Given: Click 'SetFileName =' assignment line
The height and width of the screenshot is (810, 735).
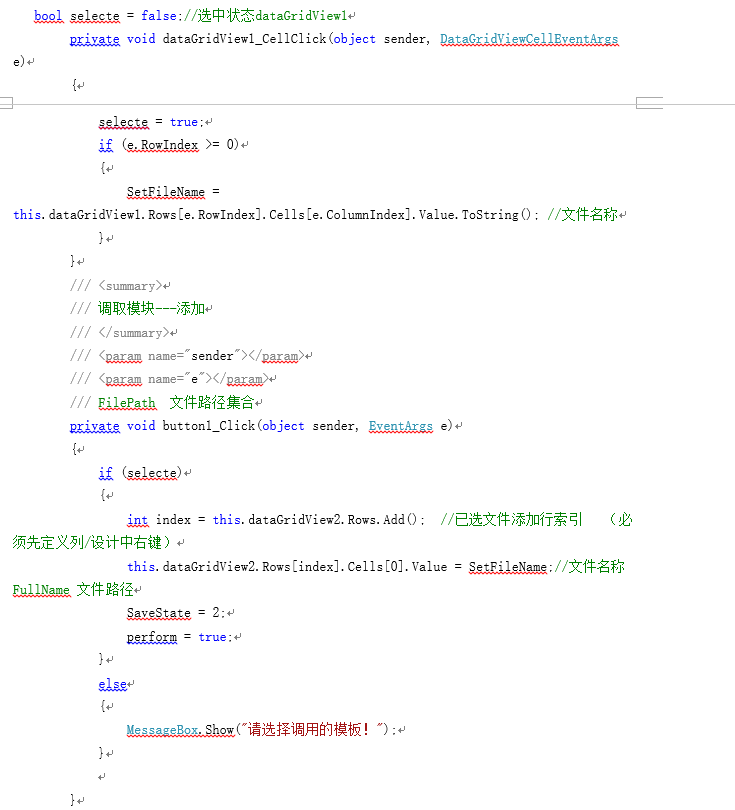Looking at the screenshot, I should pos(173,192).
